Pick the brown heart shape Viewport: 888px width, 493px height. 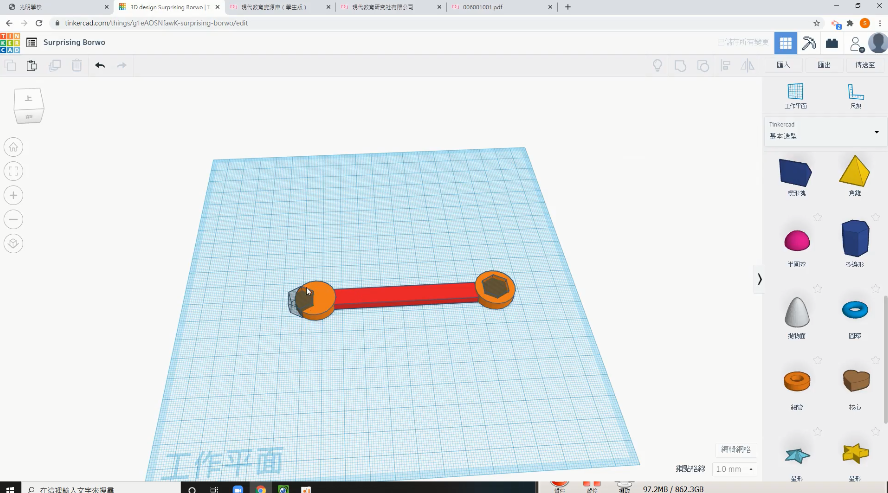coord(856,380)
